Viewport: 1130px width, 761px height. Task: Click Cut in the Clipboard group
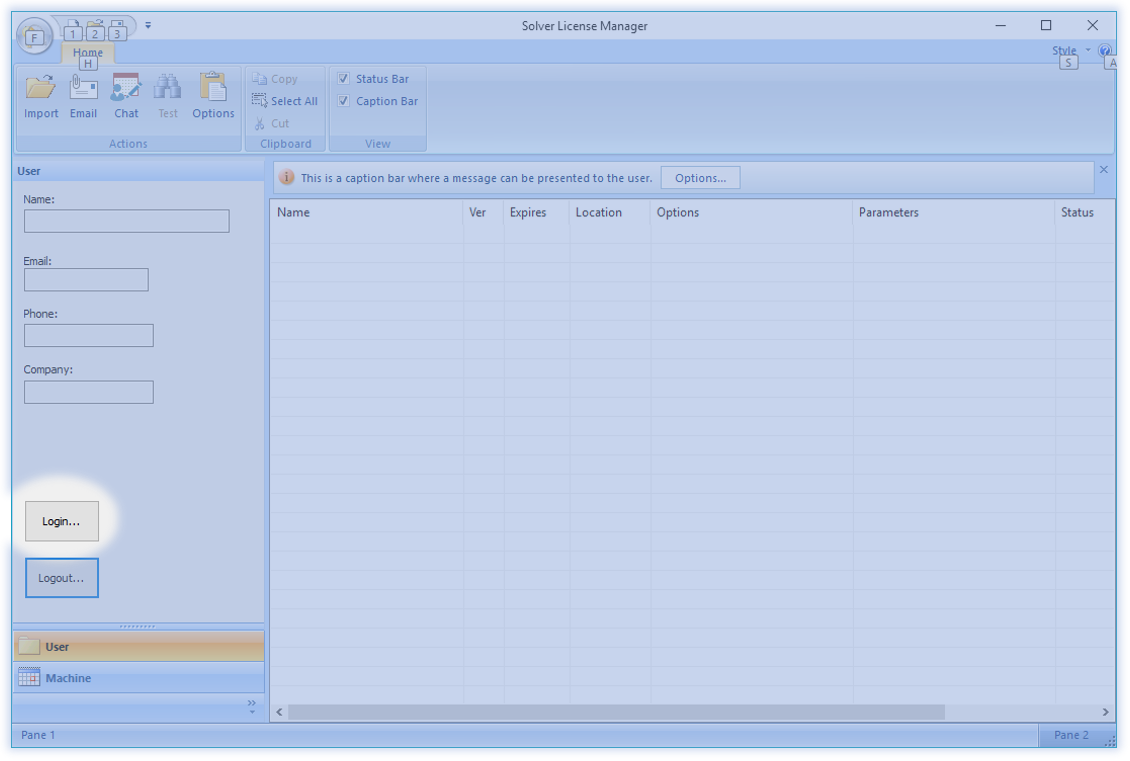coord(271,124)
